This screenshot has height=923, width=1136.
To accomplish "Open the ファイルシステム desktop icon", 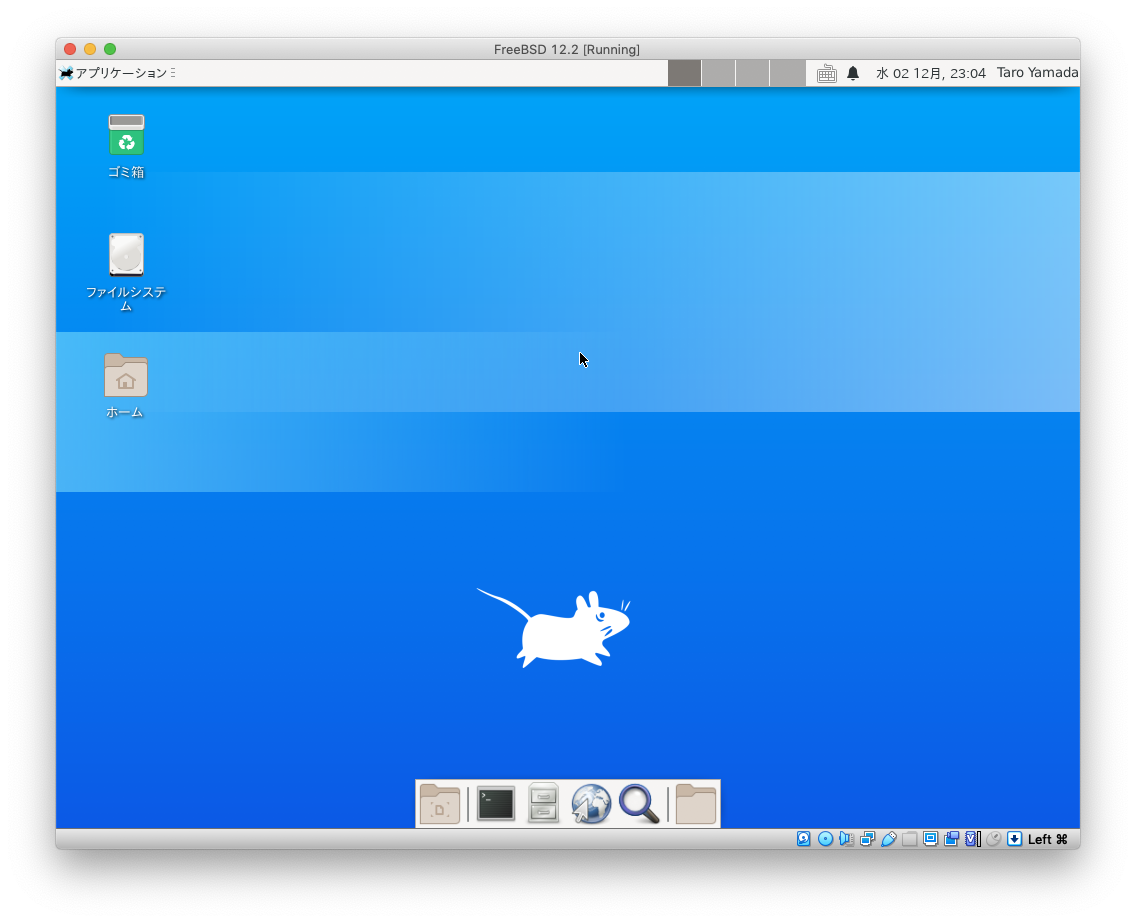I will click(x=126, y=256).
